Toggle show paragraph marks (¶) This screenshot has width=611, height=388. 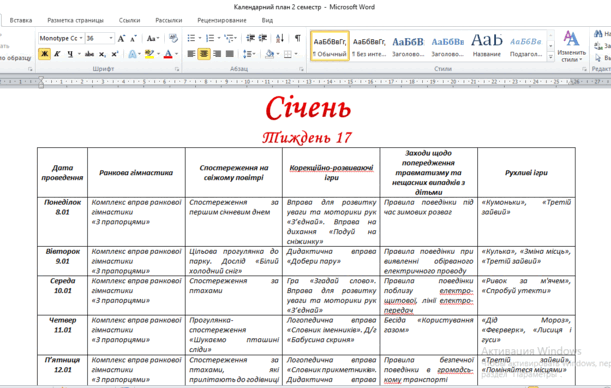coord(297,38)
